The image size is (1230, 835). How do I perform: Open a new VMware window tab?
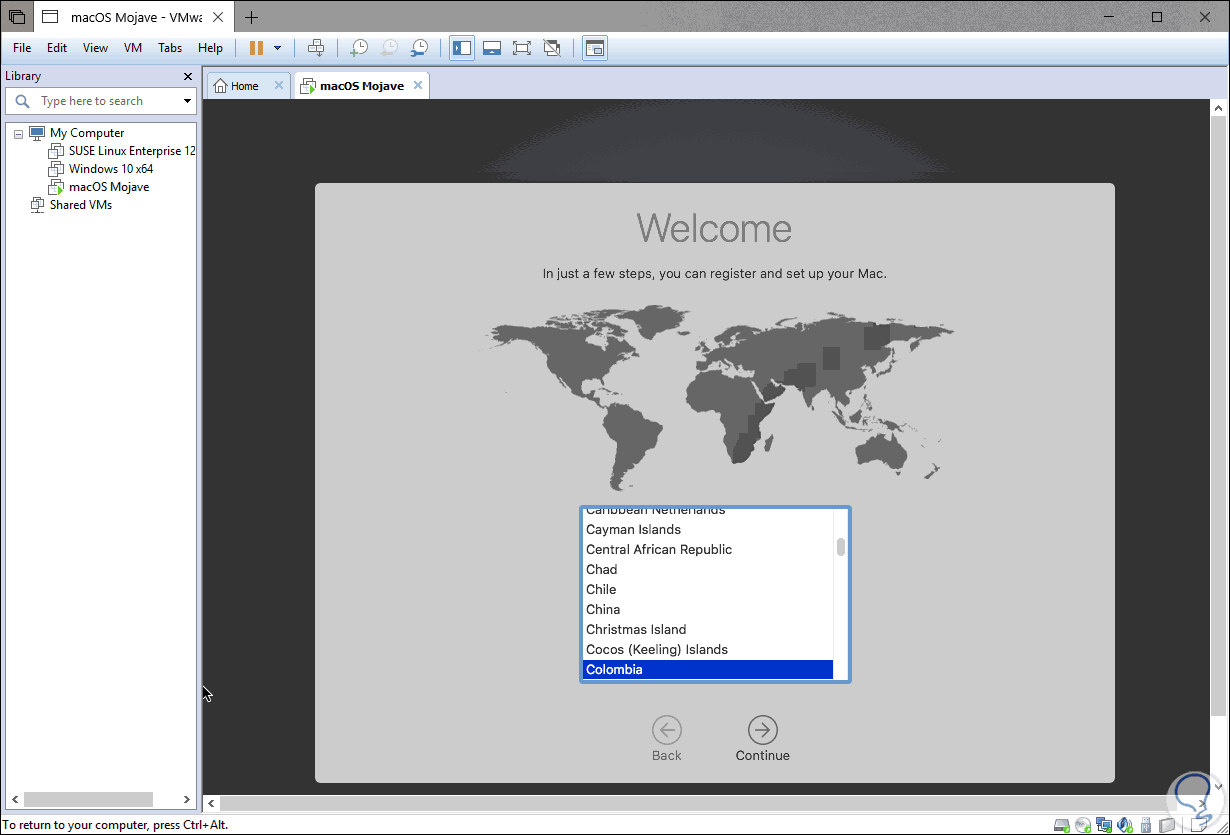(x=251, y=17)
